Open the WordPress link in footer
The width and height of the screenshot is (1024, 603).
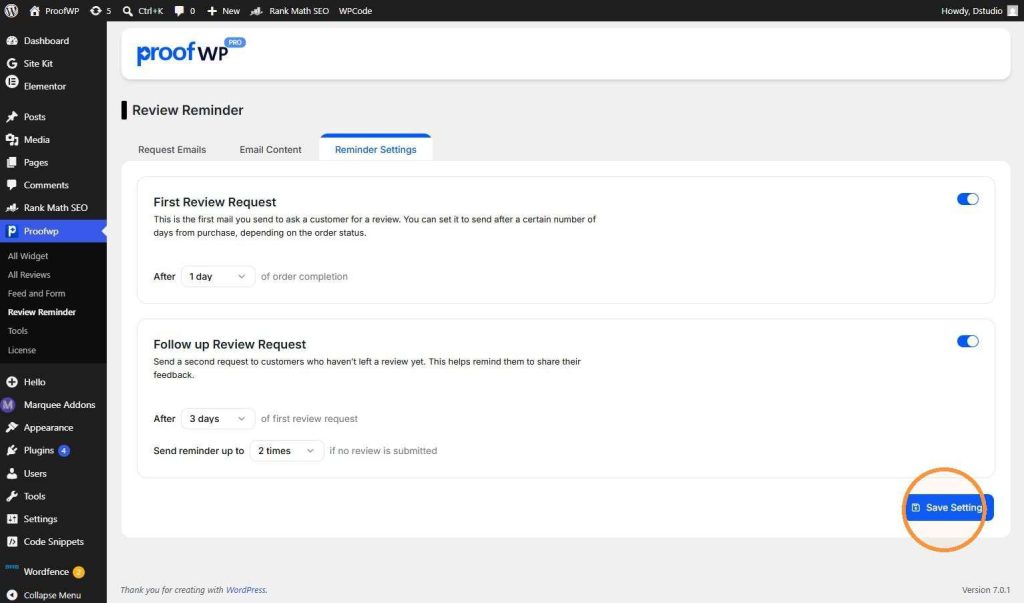click(x=246, y=590)
